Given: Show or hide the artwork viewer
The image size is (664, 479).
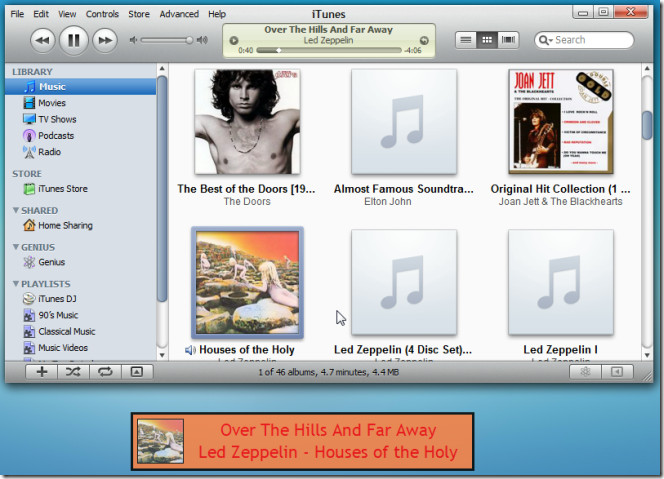Looking at the screenshot, I should [137, 372].
